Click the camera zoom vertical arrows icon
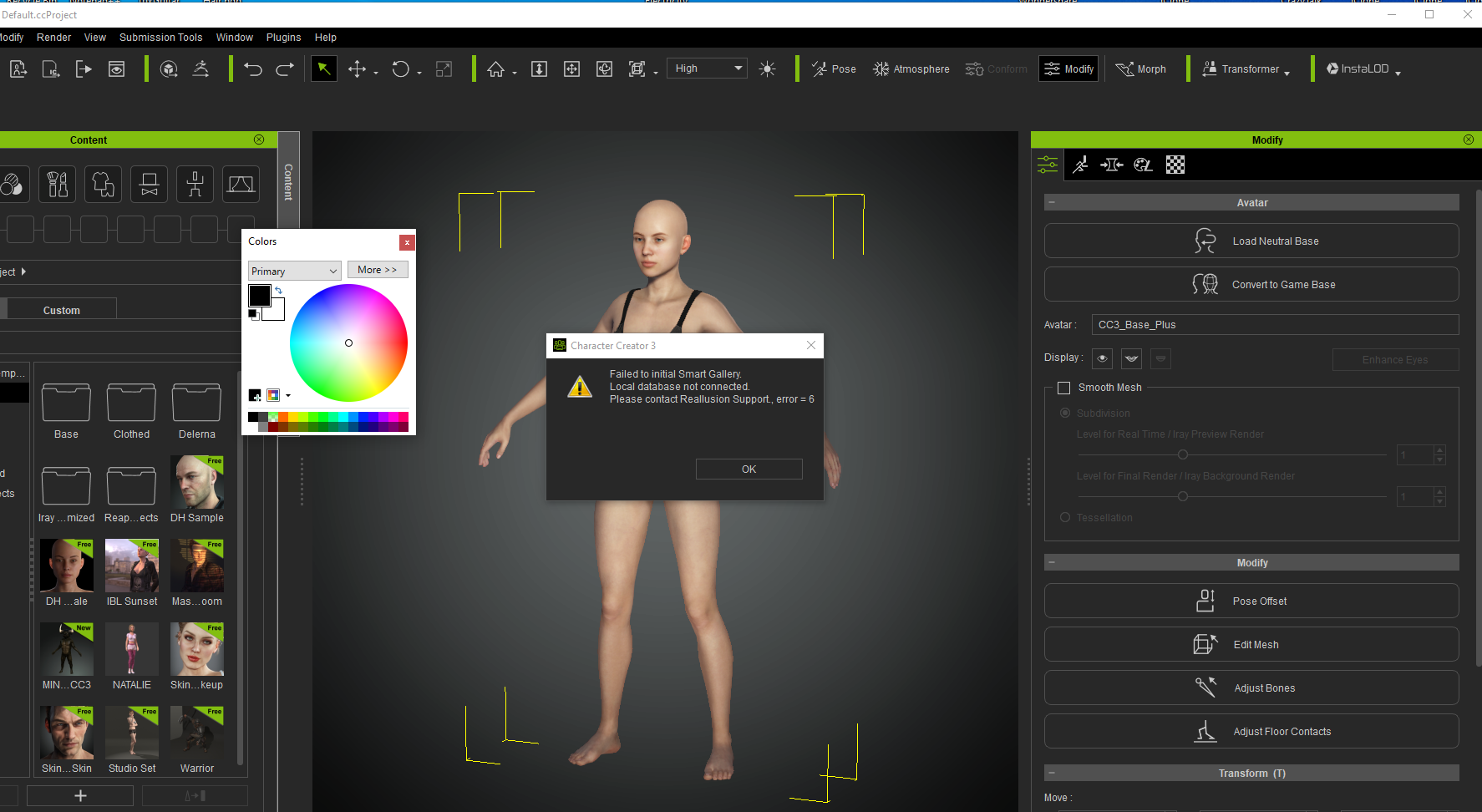 point(540,69)
